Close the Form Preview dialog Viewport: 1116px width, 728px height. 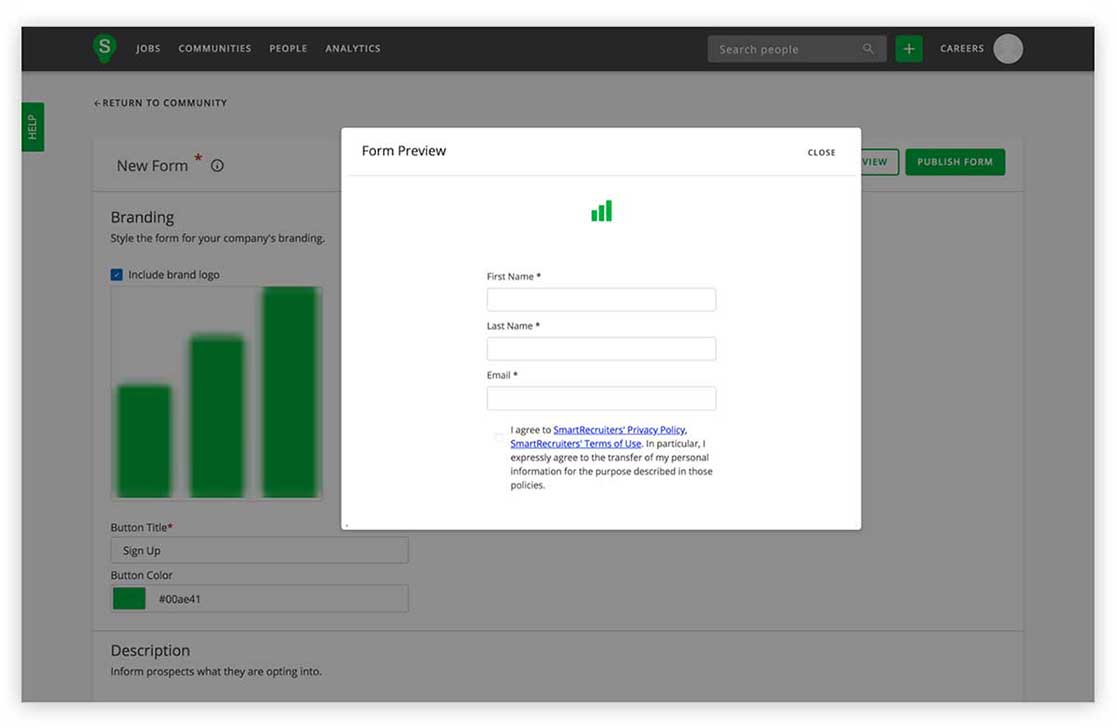(821, 153)
